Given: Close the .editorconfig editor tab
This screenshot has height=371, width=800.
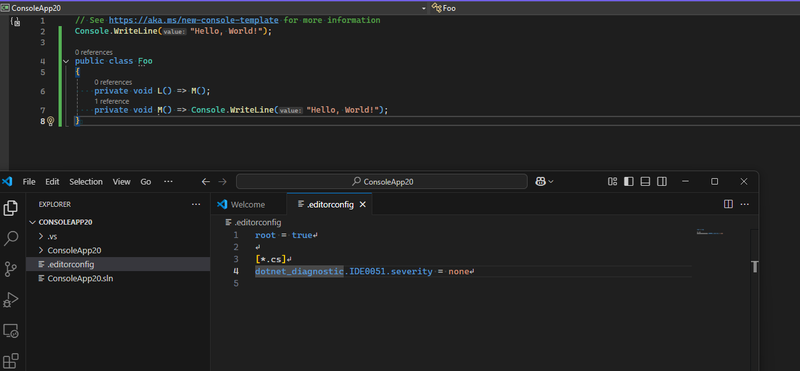Looking at the screenshot, I should (x=363, y=205).
